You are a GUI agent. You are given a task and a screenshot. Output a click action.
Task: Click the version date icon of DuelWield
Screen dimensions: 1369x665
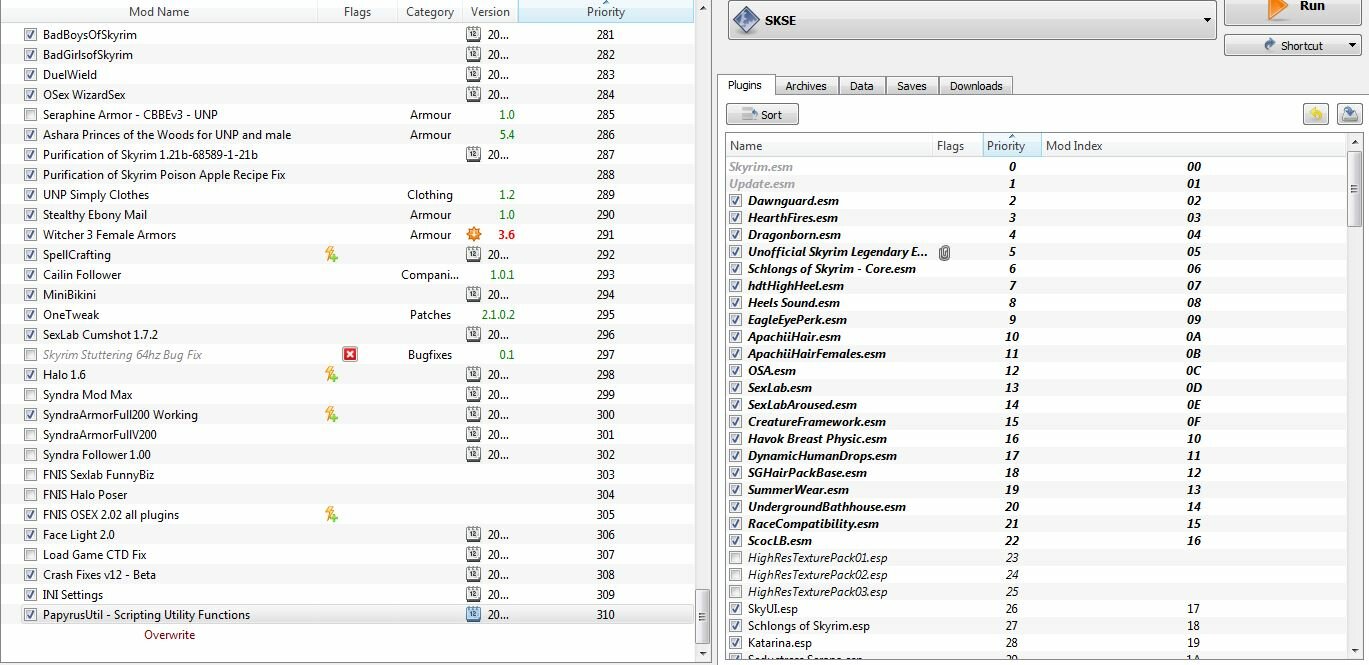(x=473, y=74)
